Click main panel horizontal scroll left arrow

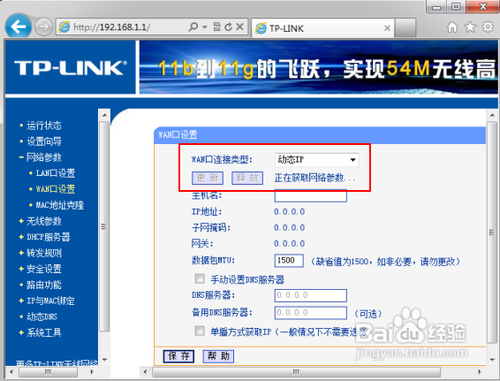145,371
